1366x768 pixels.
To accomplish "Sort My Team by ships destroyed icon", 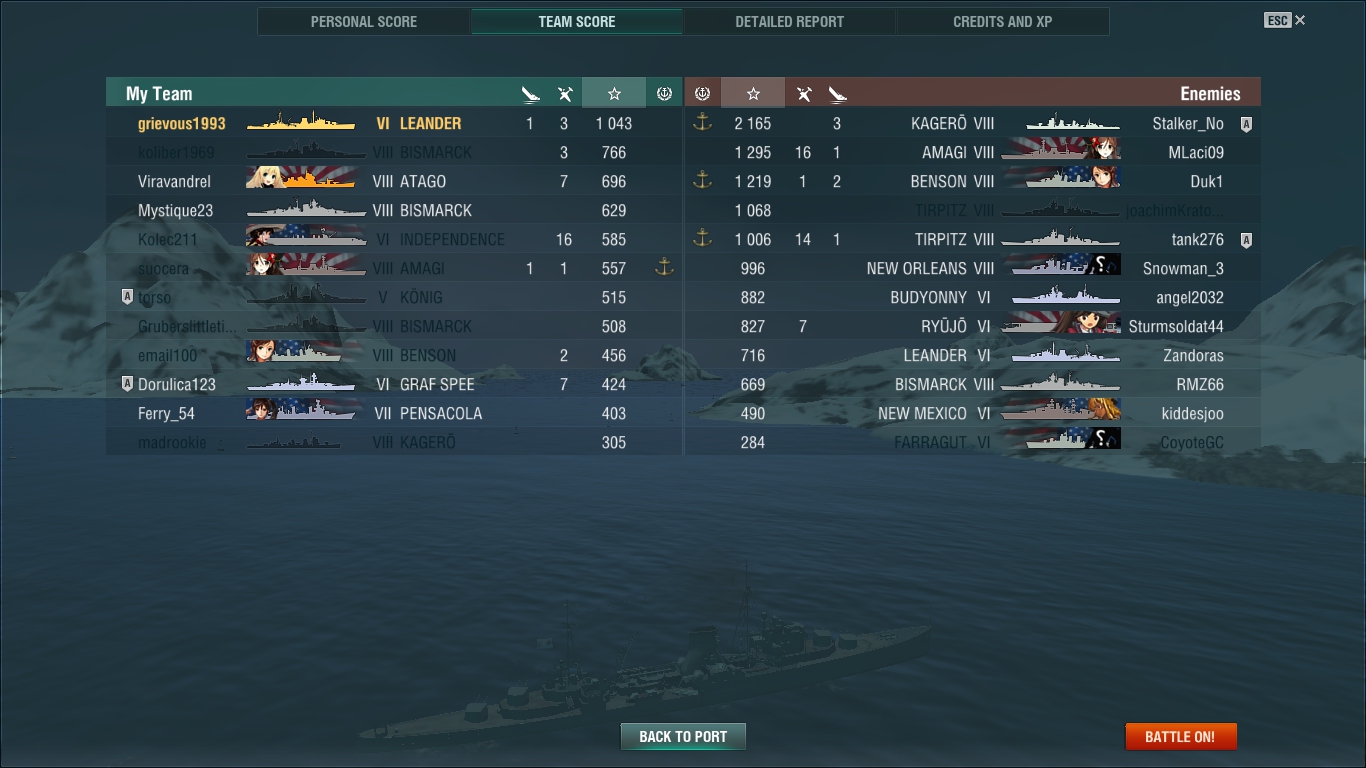I will click(x=531, y=94).
